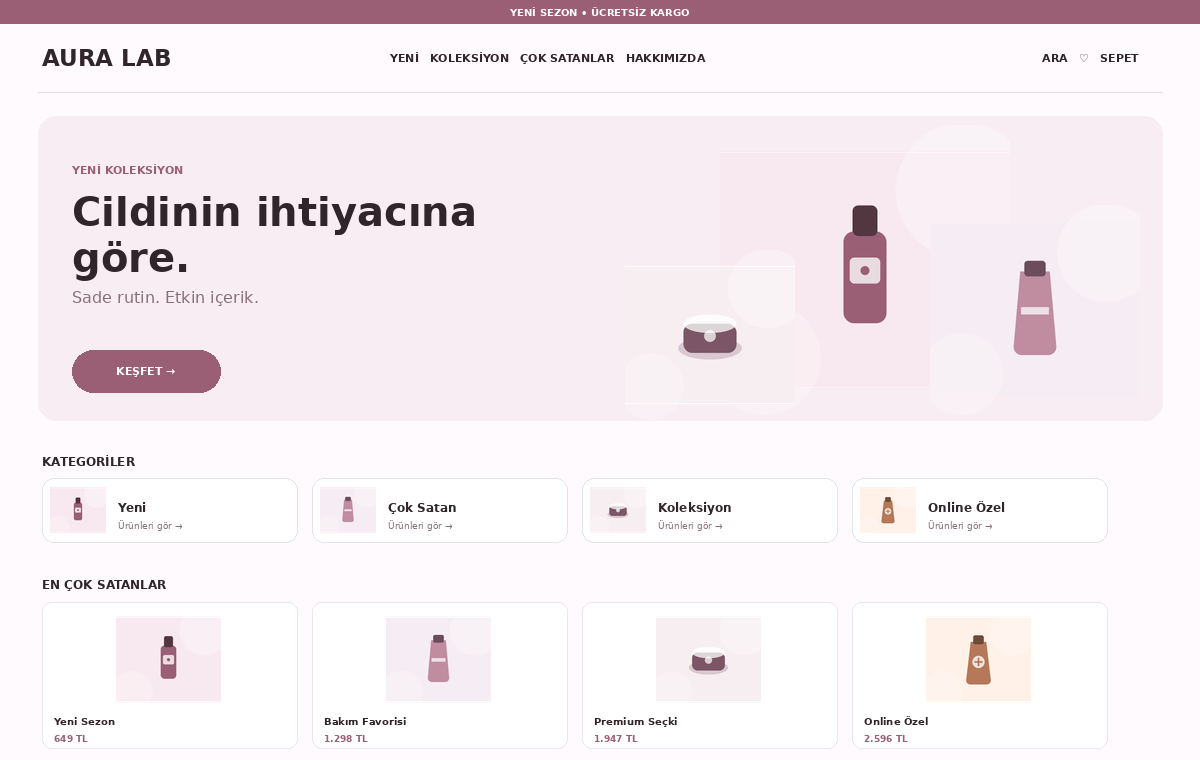1200x760 pixels.
Task: Open the Yeni Sezon product image
Action: click(168, 659)
